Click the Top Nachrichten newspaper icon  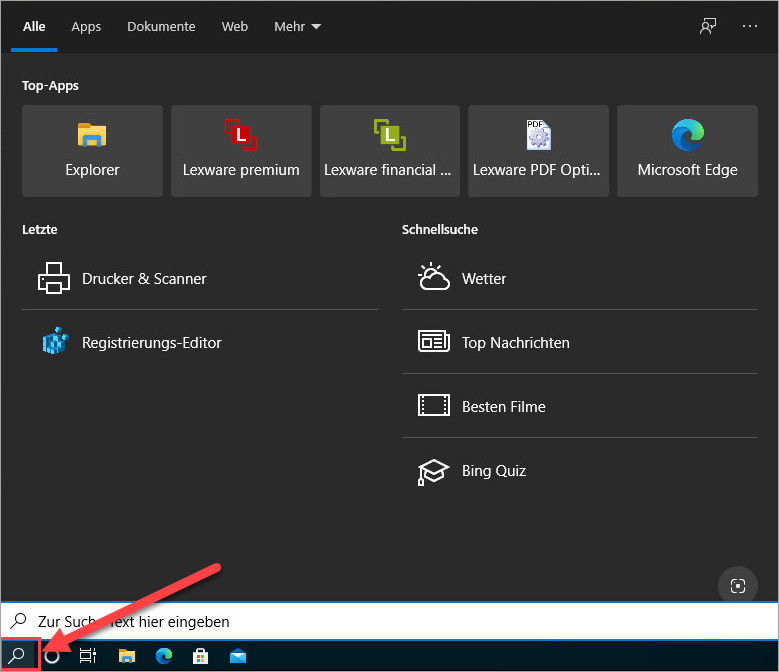433,341
